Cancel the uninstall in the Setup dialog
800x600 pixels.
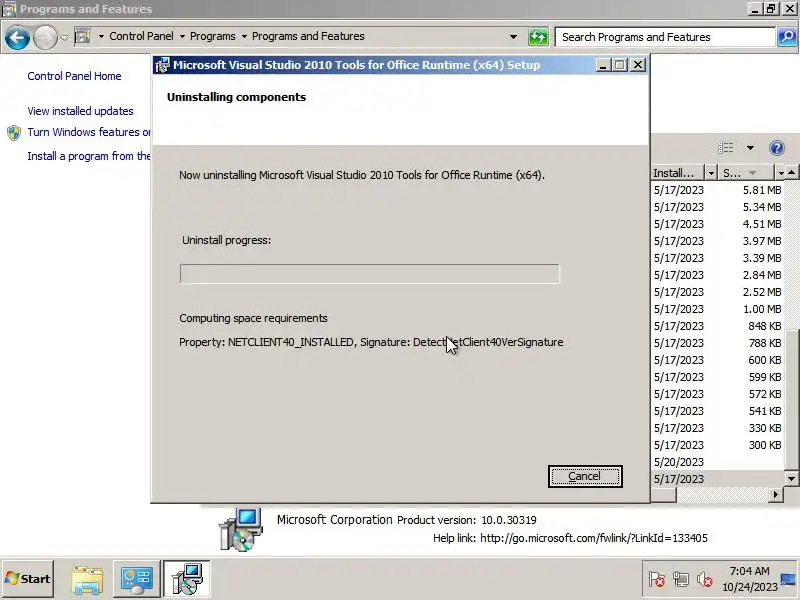coord(585,476)
